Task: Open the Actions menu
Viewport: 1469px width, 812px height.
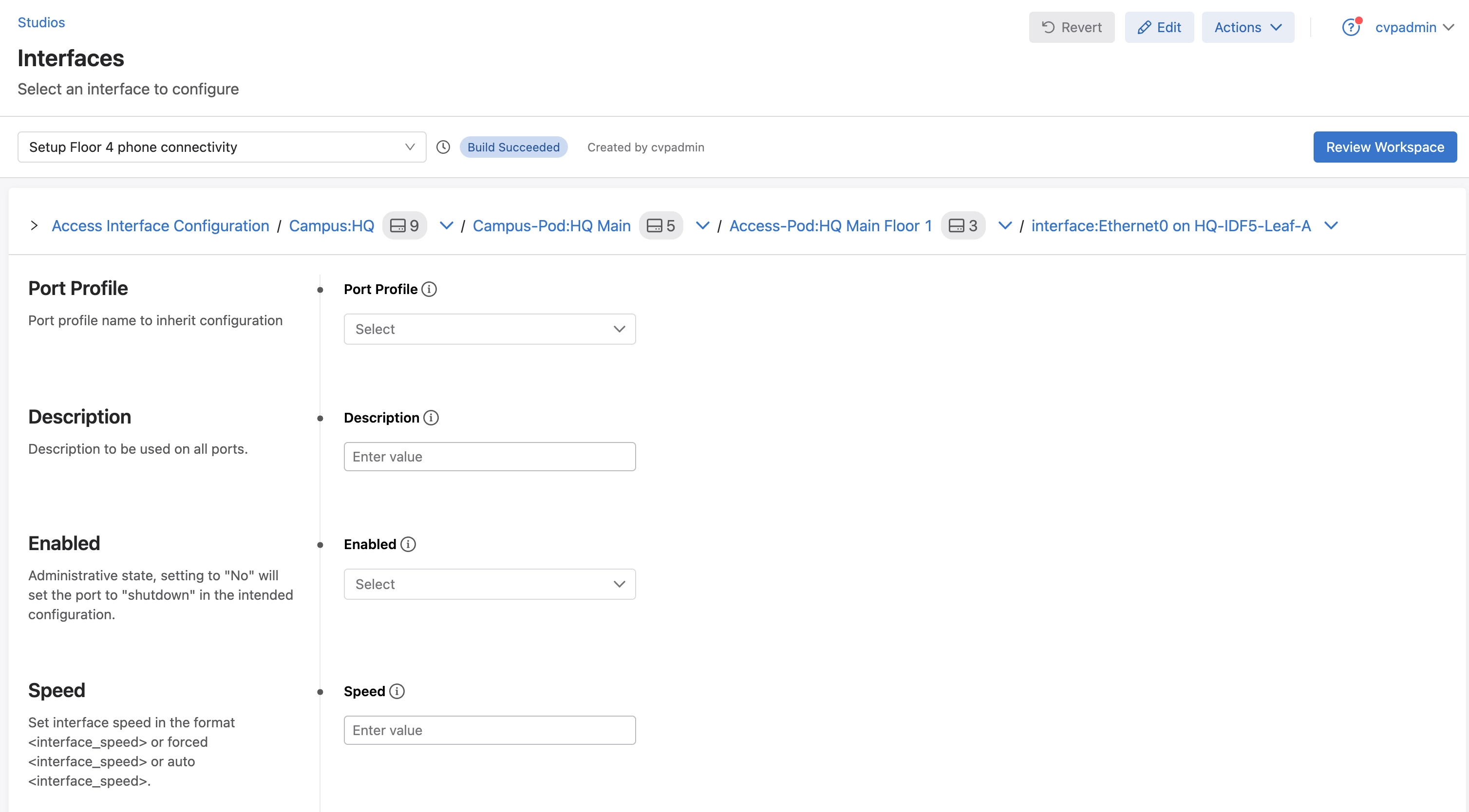Action: click(x=1248, y=27)
